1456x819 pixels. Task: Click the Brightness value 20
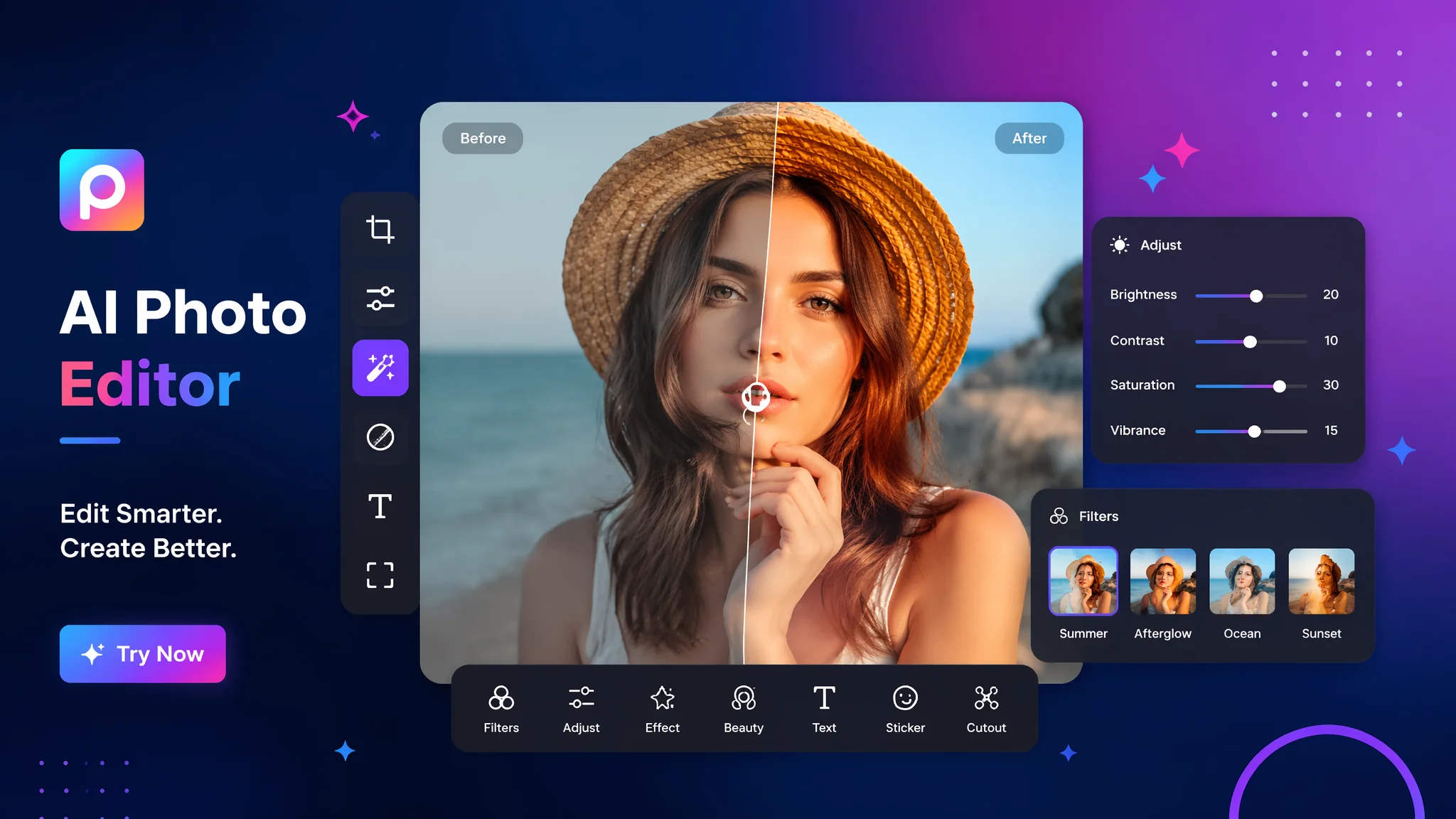1331,294
